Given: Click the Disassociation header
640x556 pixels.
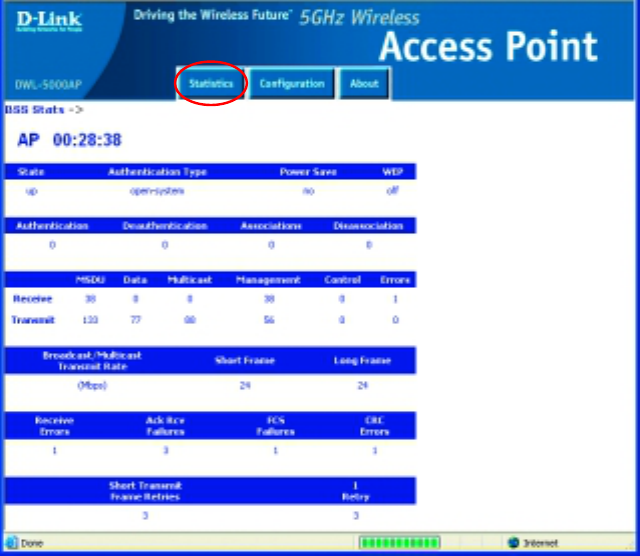Looking at the screenshot, I should coord(369,226).
